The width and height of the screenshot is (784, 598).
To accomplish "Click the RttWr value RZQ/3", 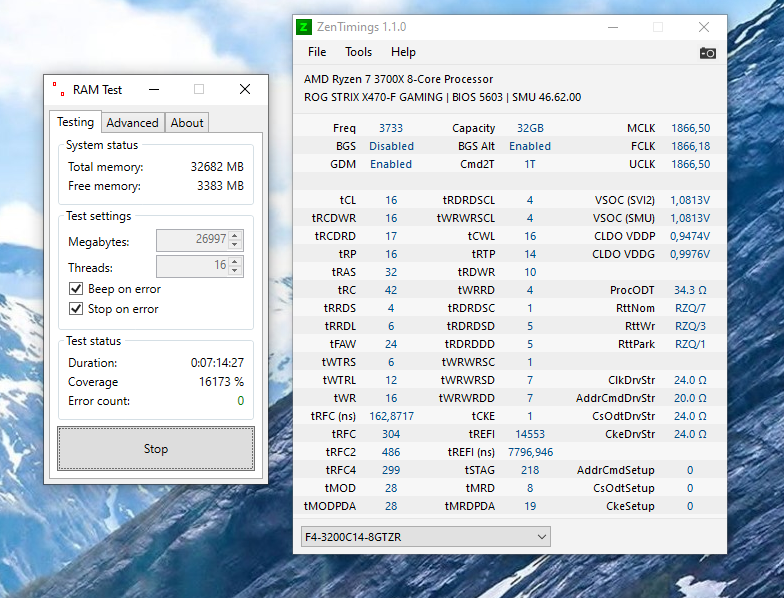I will tap(690, 326).
